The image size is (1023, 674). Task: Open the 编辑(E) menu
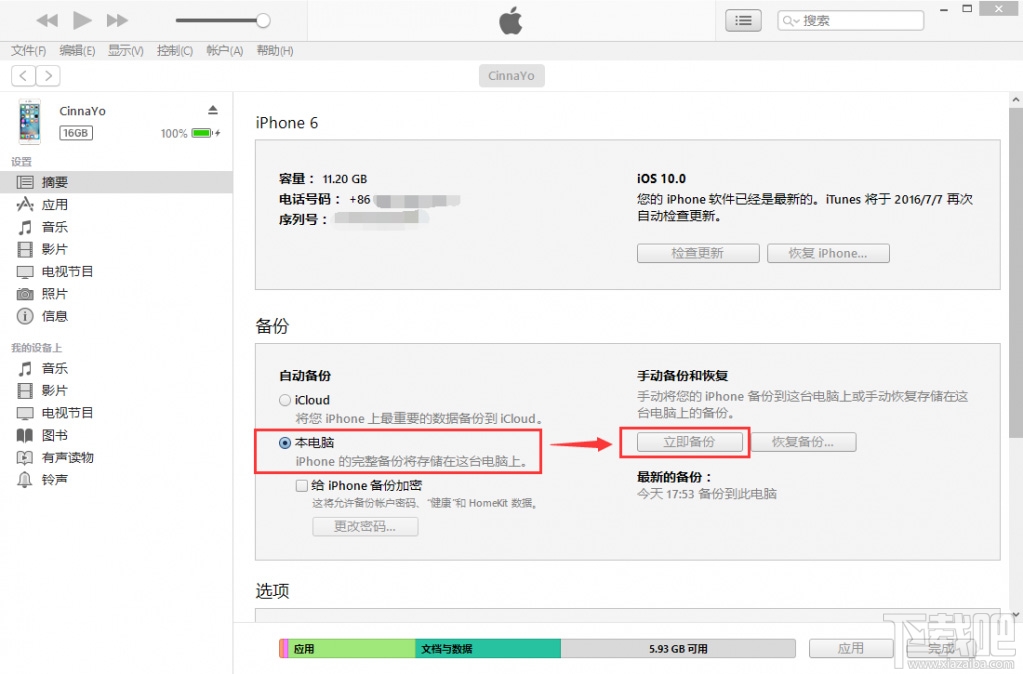pos(77,50)
